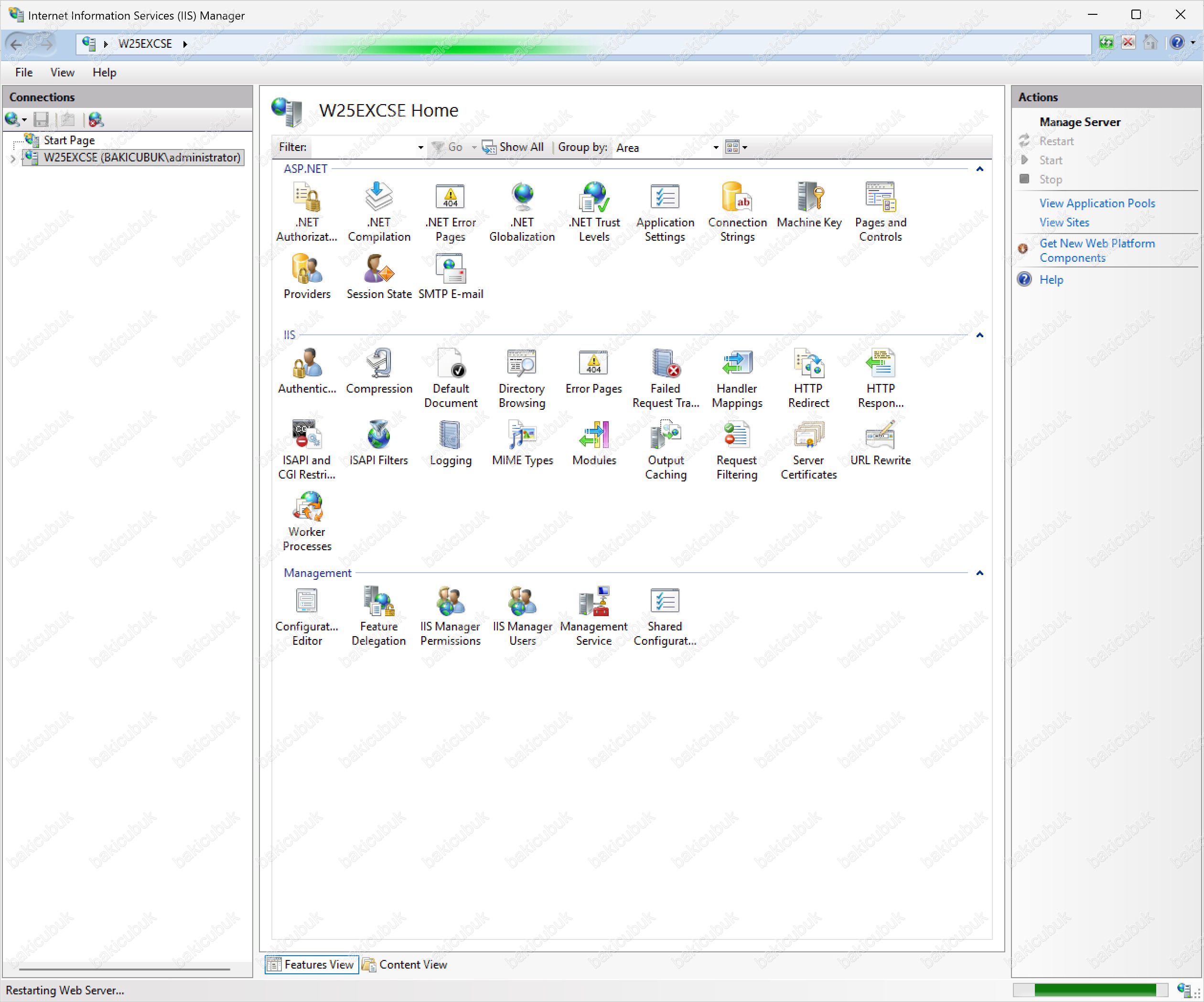Open Shared Configuration feature

click(665, 616)
